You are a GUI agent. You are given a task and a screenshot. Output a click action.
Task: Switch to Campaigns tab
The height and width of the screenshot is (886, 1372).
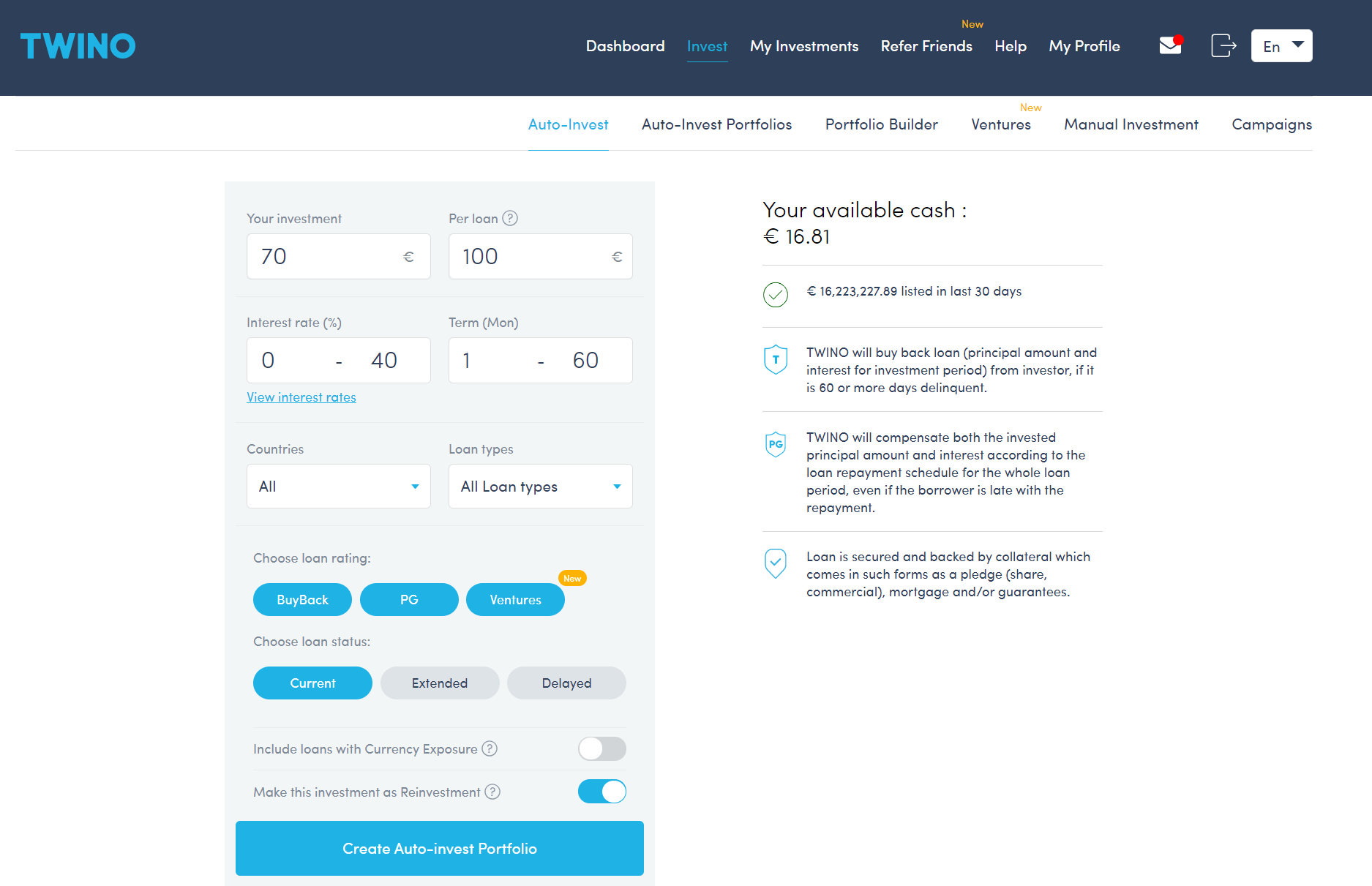point(1272,124)
